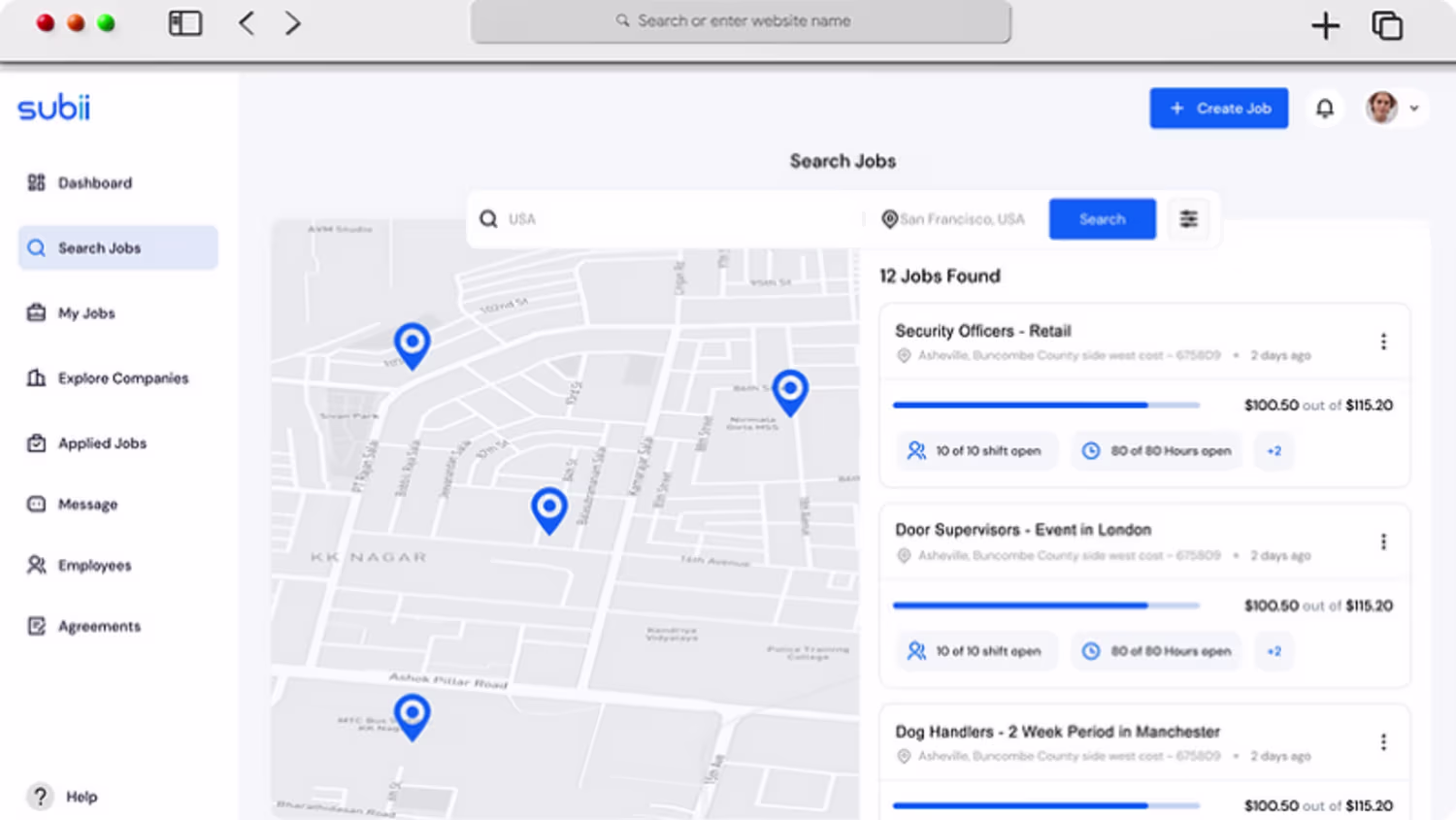Click the blue Search button
Screen dimensions: 1456x820
point(1103,218)
